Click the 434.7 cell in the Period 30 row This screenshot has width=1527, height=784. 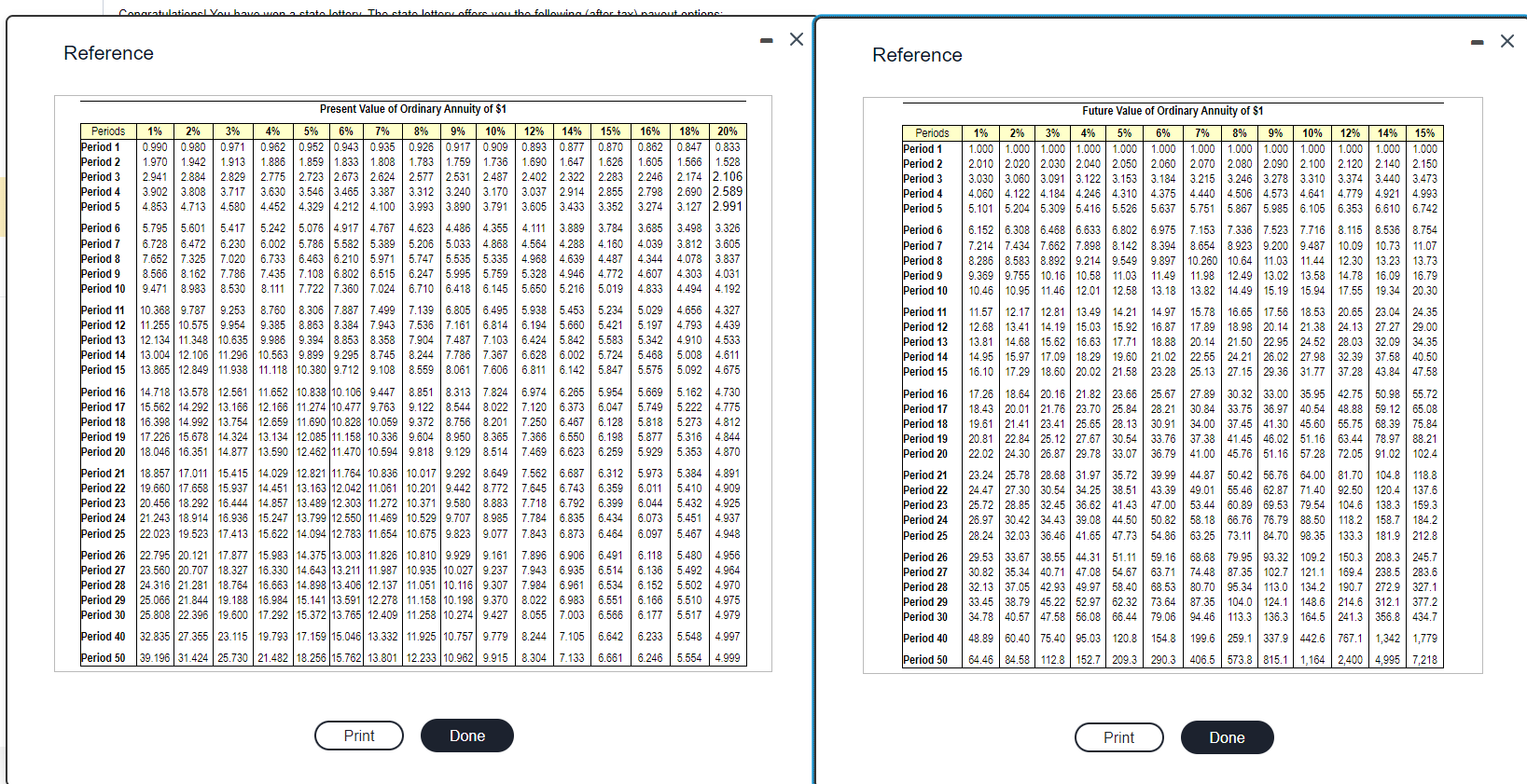click(x=1424, y=617)
